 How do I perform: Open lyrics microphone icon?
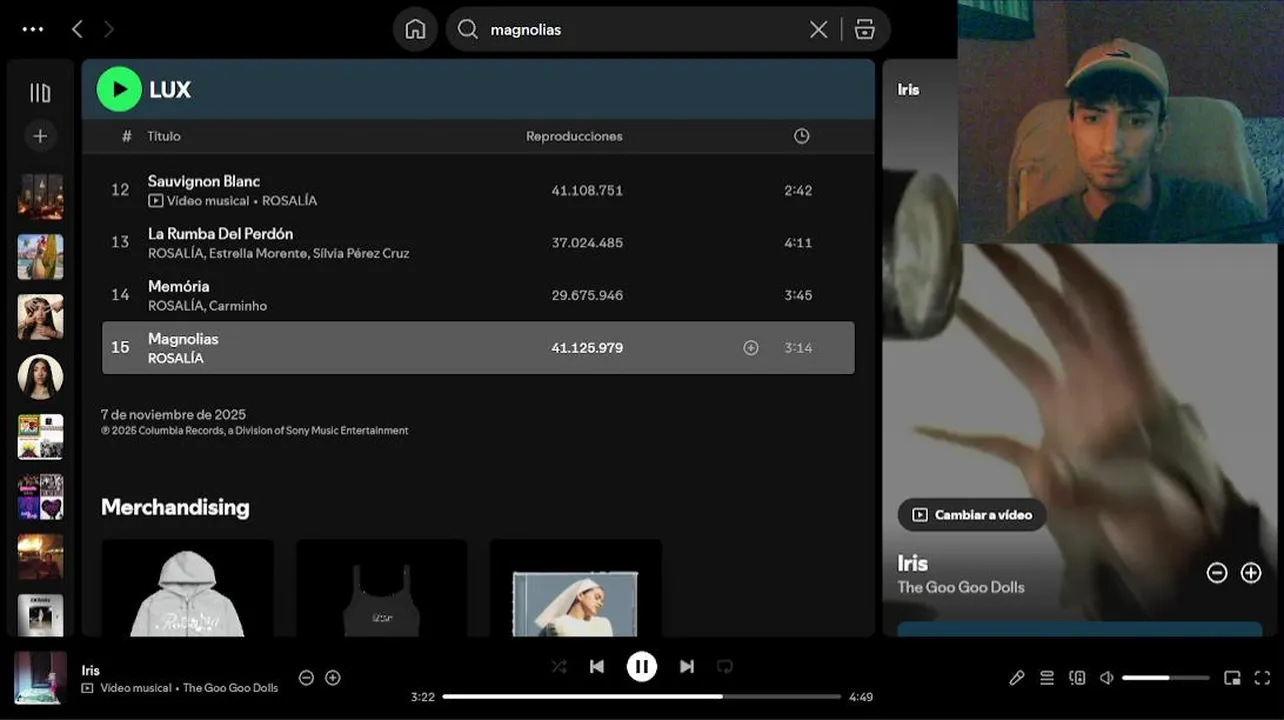coord(1017,678)
